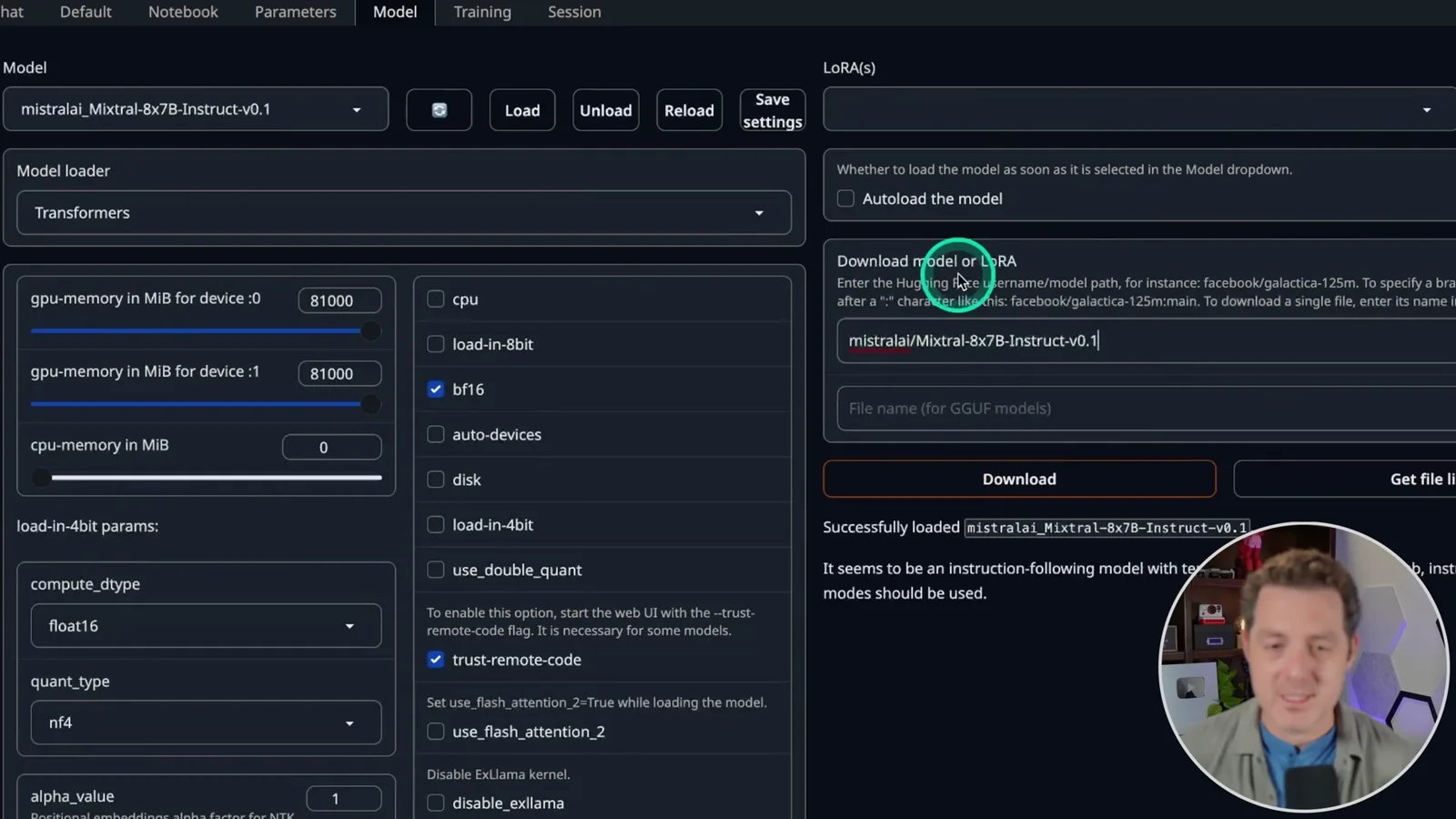Open the Model dropdown showing mistralai_Mixtral-8x7B-Instruct-v0.1
The image size is (1456, 819).
tap(196, 109)
